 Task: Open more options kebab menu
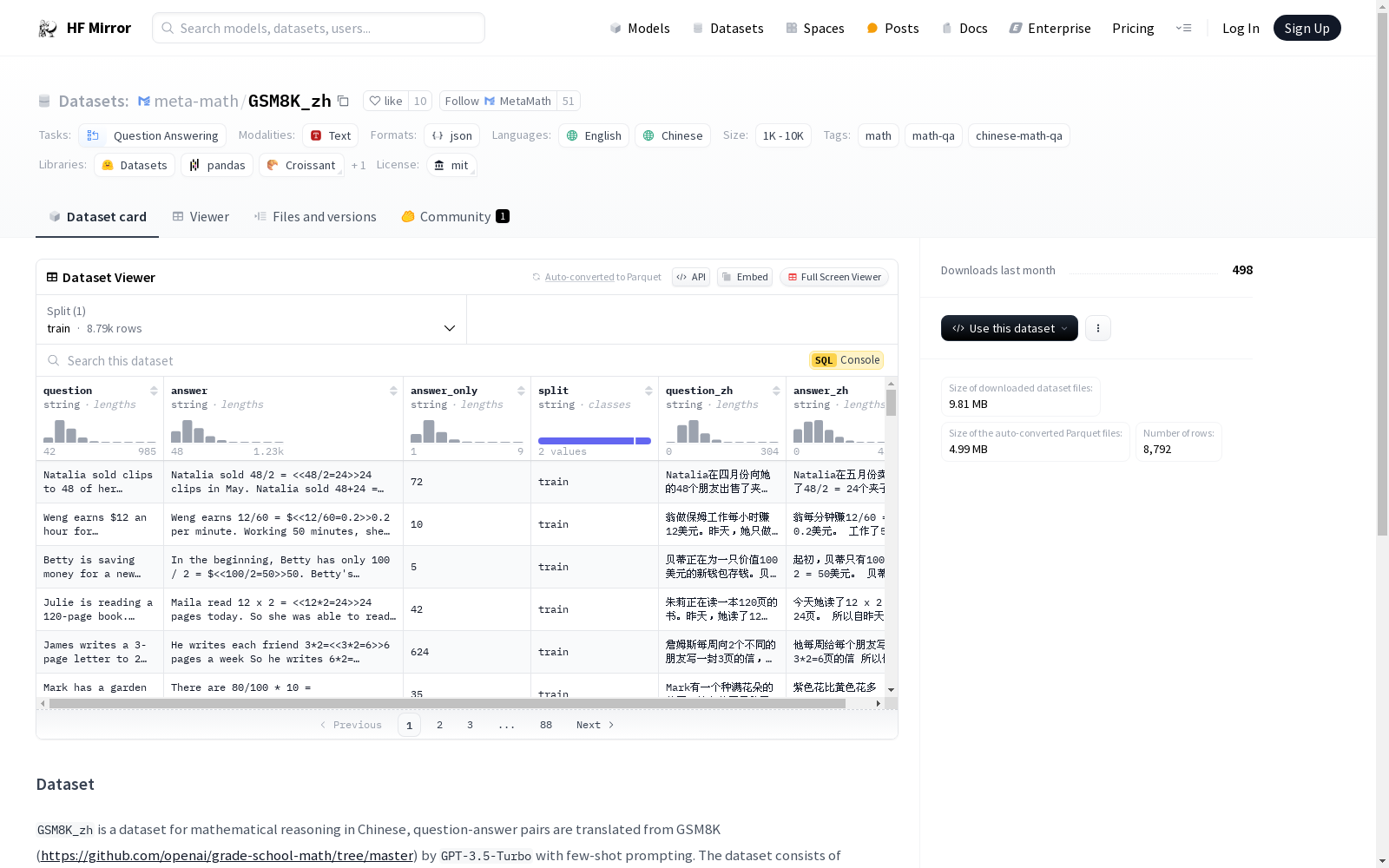[1098, 328]
